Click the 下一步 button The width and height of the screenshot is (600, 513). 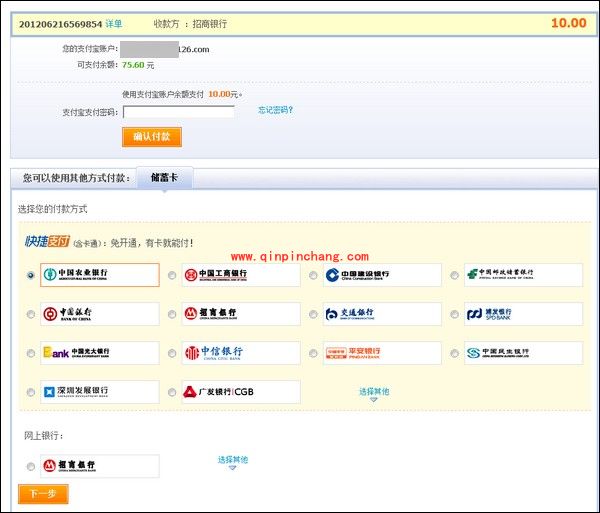[43, 494]
